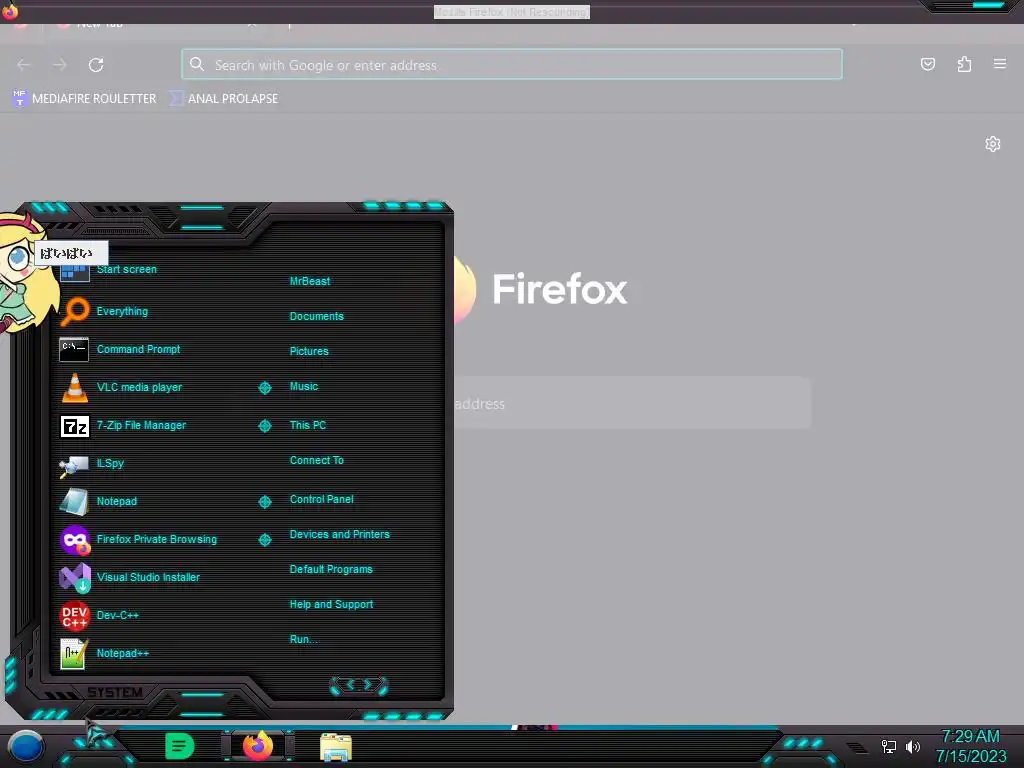The width and height of the screenshot is (1024, 768).
Task: Launch Dev-C++ icon
Action: [x=74, y=615]
